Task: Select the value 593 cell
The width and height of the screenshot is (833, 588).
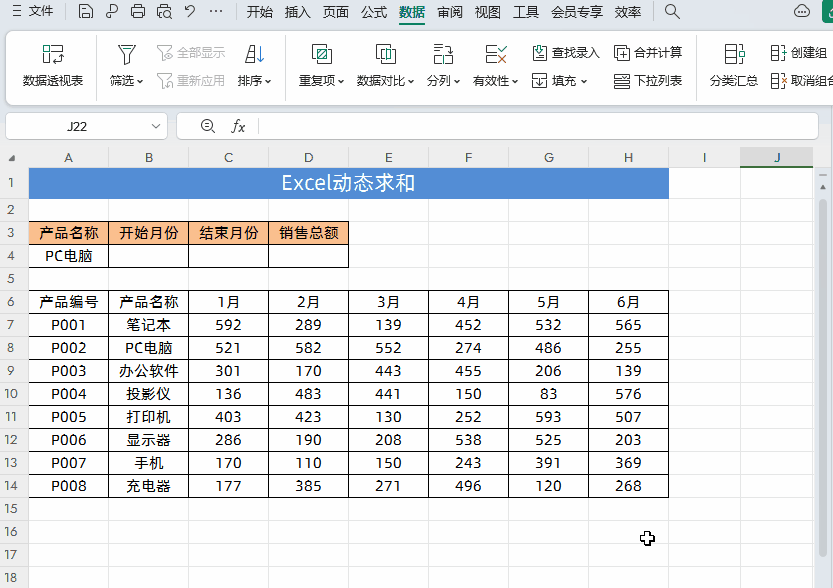Action: (x=548, y=417)
